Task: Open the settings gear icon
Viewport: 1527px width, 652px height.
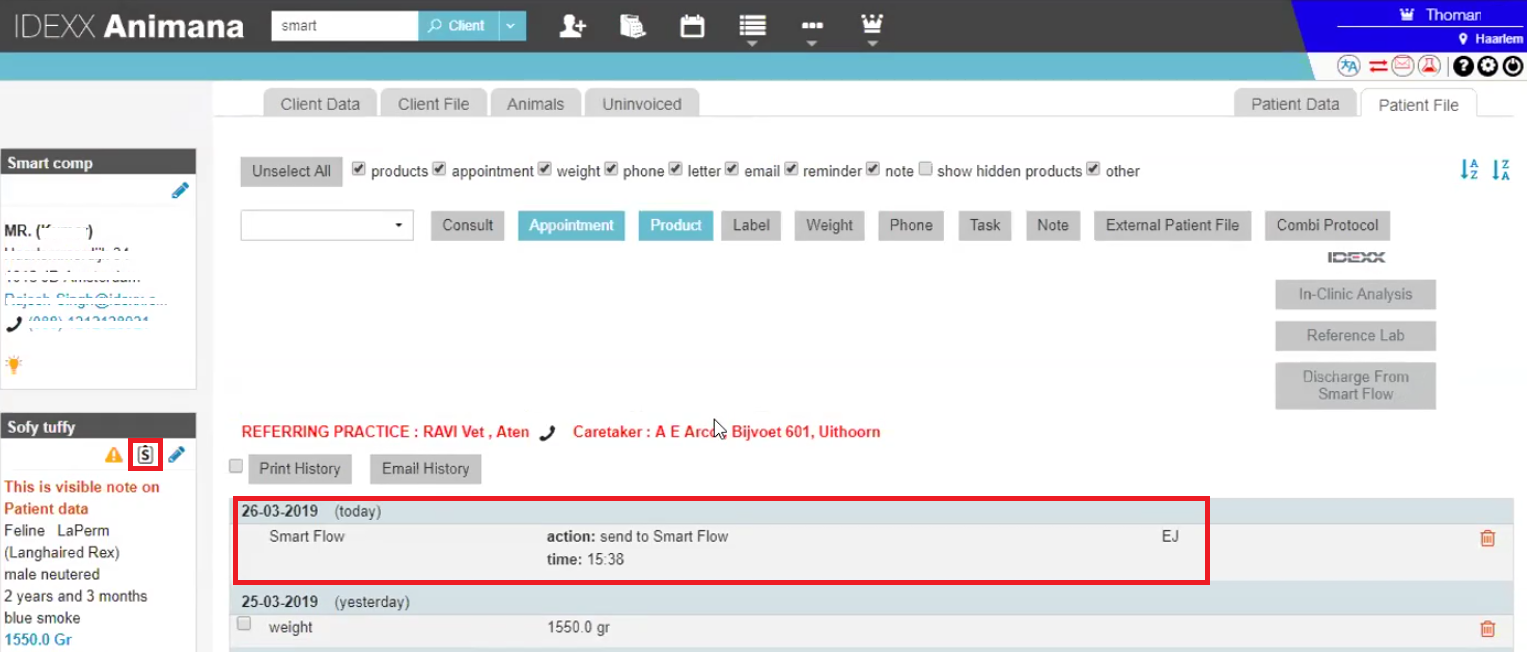Action: tap(1488, 66)
